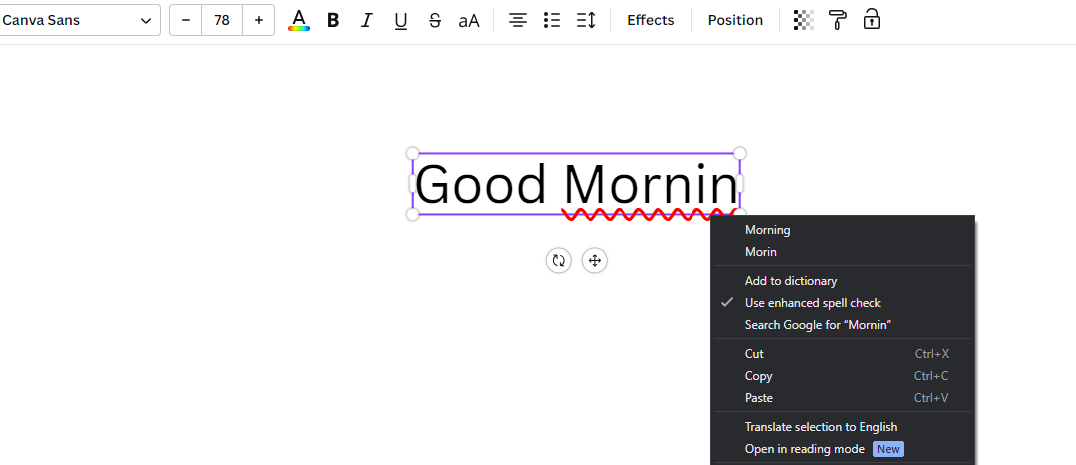The width and height of the screenshot is (1076, 465).
Task: Select the copy style paint roller
Action: pyautogui.click(x=837, y=20)
